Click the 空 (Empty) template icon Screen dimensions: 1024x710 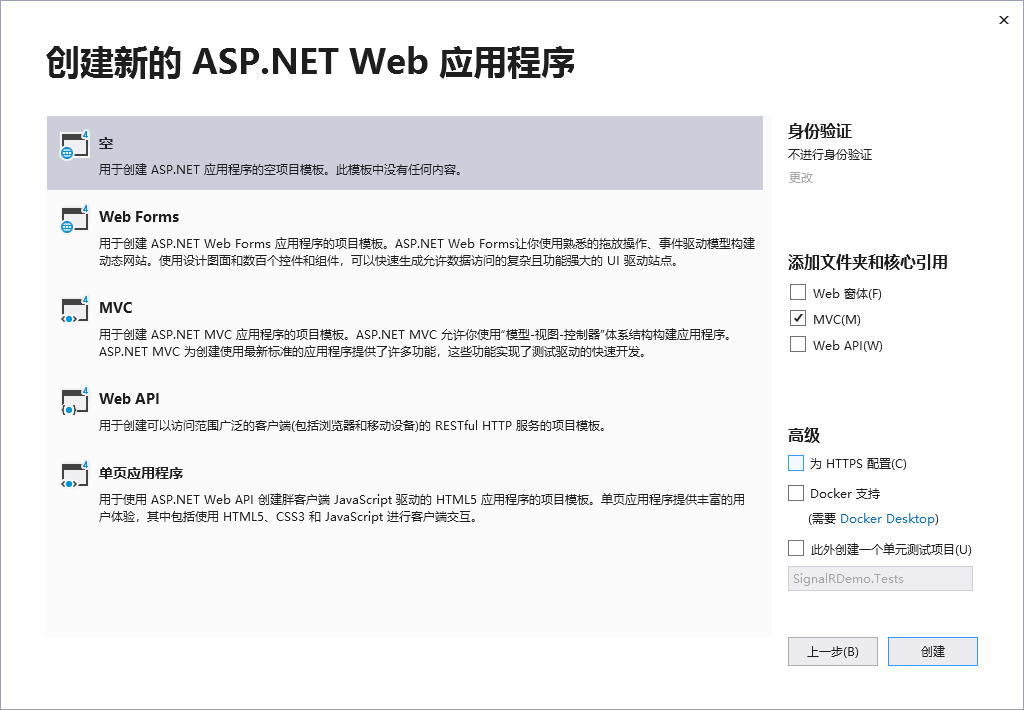click(x=74, y=144)
